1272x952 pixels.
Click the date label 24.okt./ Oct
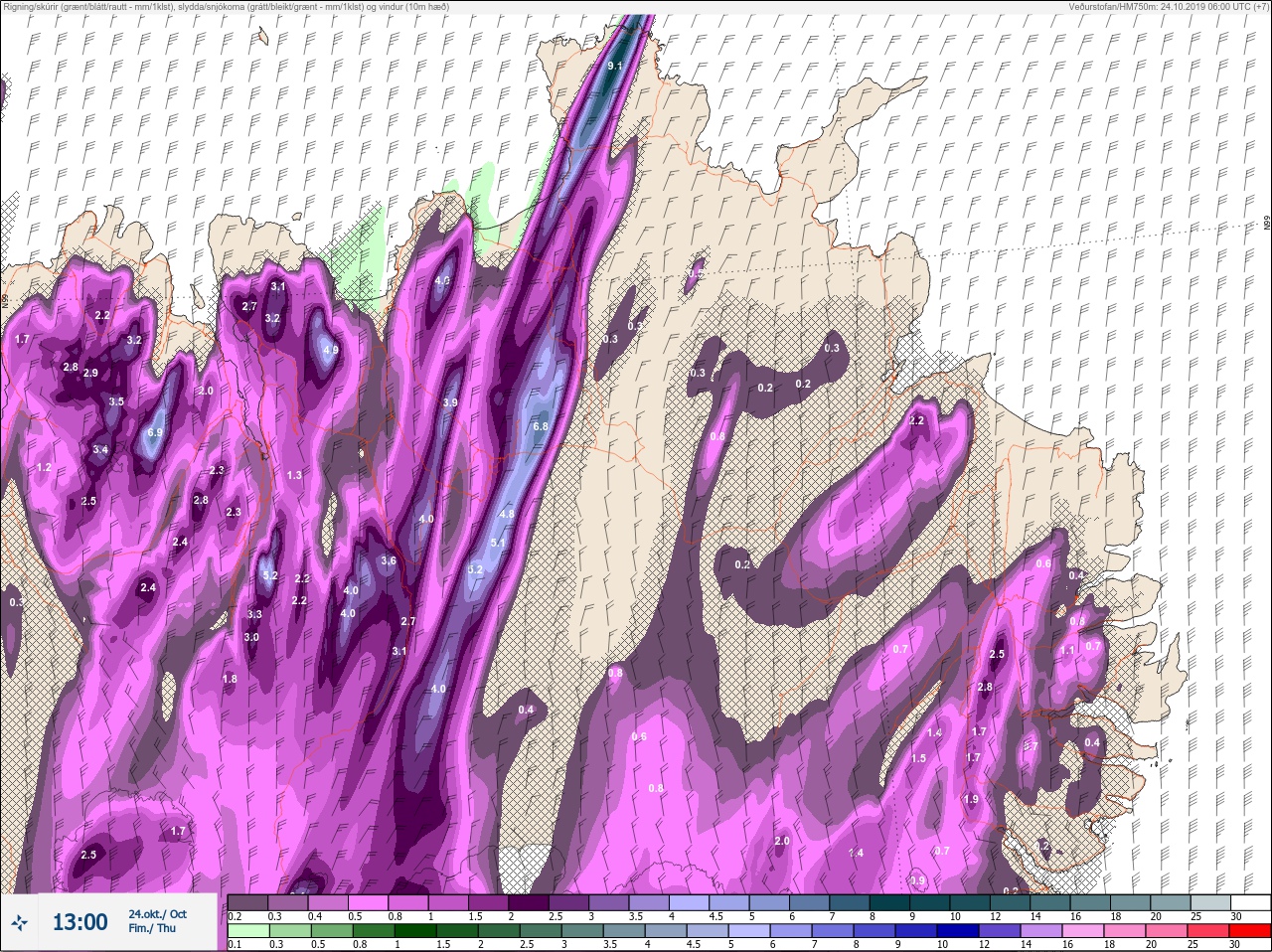point(157,914)
